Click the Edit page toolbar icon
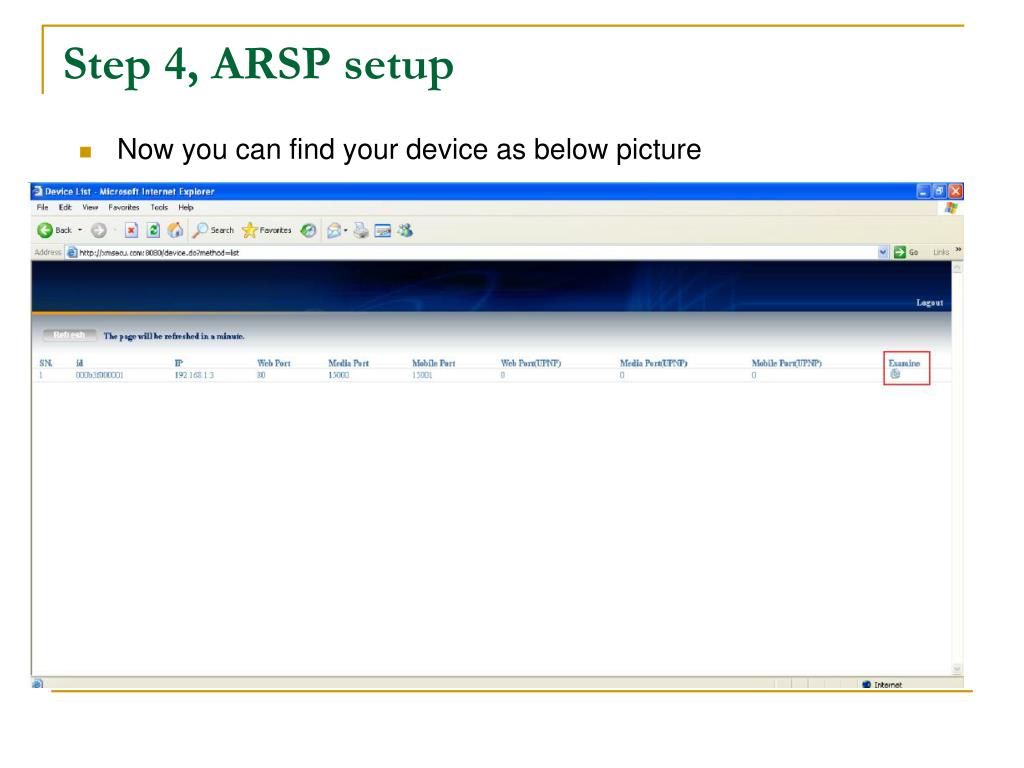 pyautogui.click(x=383, y=231)
